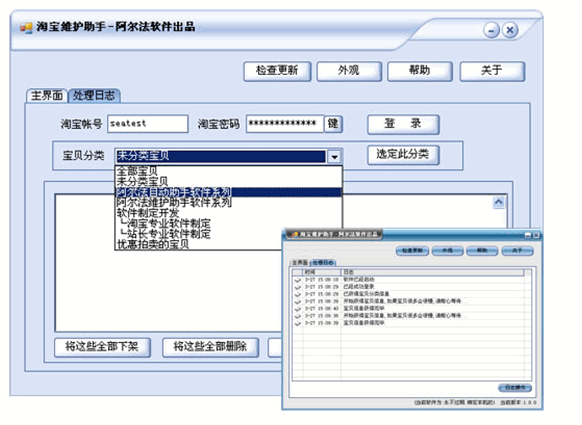Click the 日志 column header in the log table
The height and width of the screenshot is (425, 582).
432,272
